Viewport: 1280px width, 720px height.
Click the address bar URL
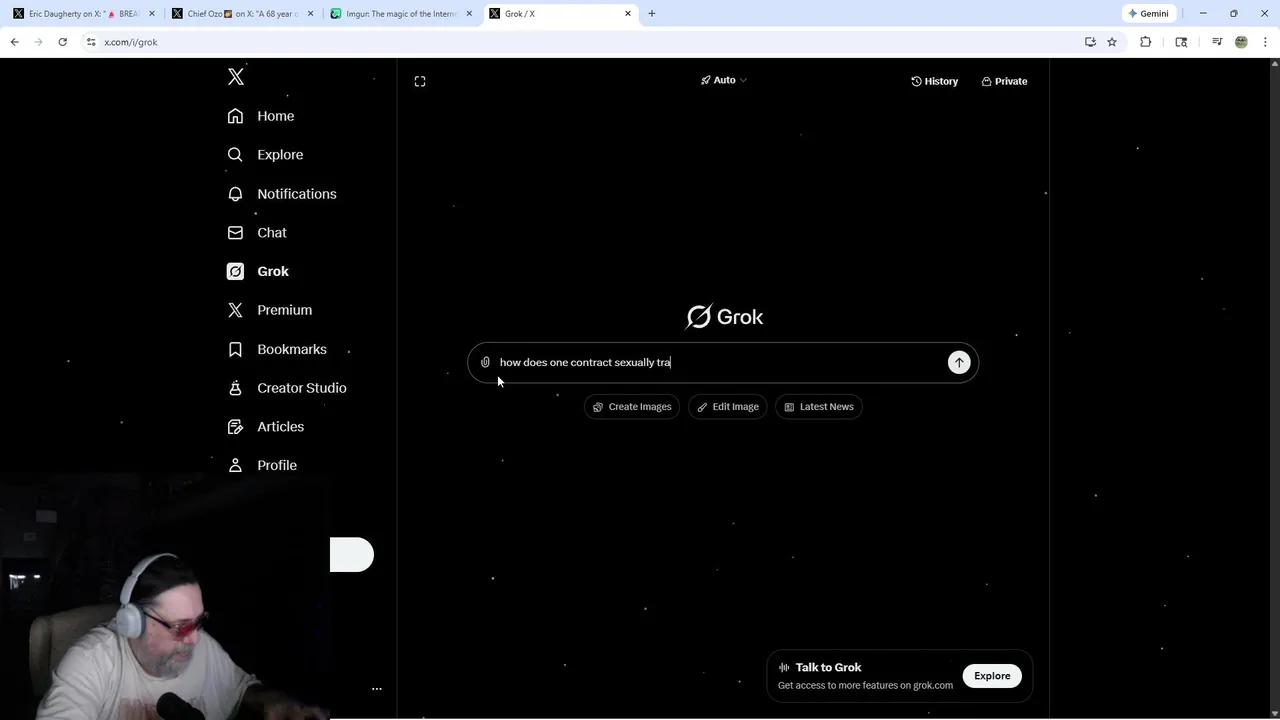(131, 42)
